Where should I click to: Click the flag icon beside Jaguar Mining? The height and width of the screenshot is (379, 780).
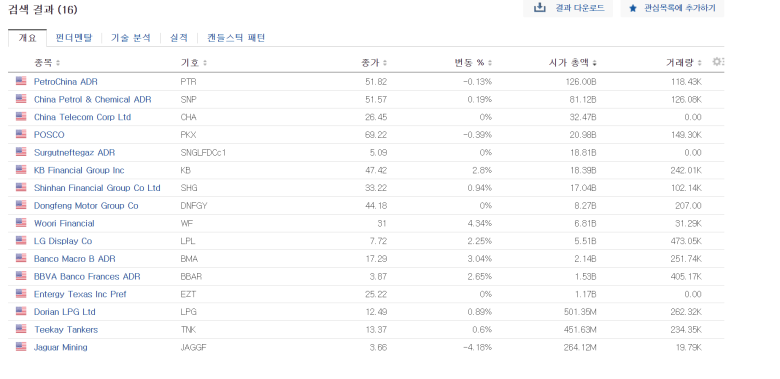[x=21, y=347]
